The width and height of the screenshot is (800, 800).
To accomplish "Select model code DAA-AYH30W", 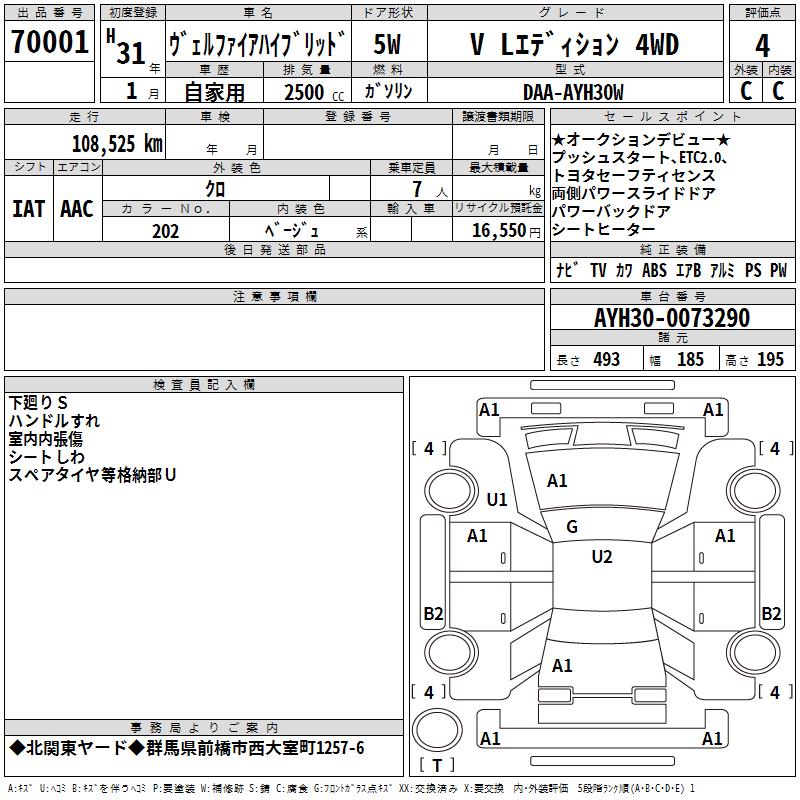I will point(573,92).
